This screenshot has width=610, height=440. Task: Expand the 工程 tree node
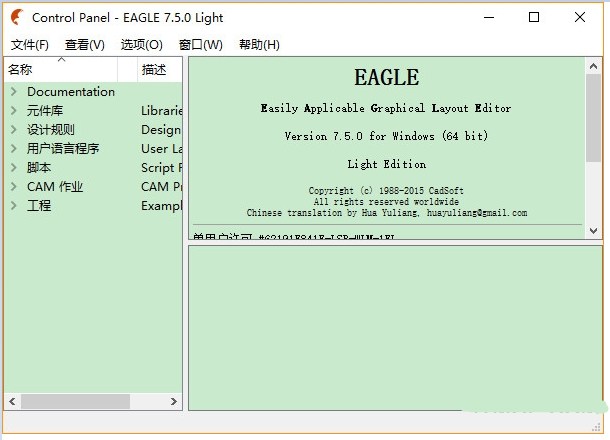pos(14,205)
